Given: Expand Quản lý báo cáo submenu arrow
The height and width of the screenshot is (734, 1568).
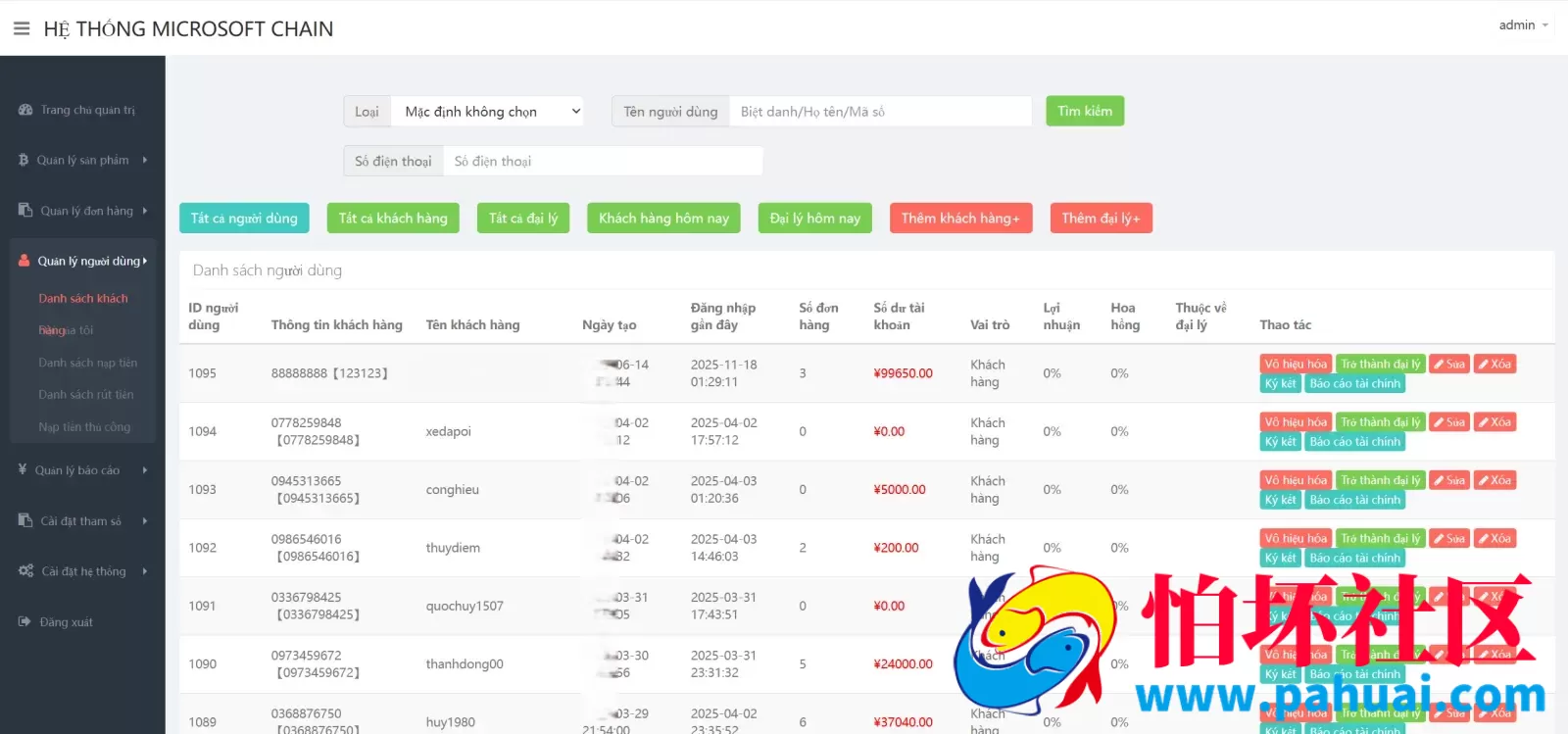Looking at the screenshot, I should tap(145, 470).
